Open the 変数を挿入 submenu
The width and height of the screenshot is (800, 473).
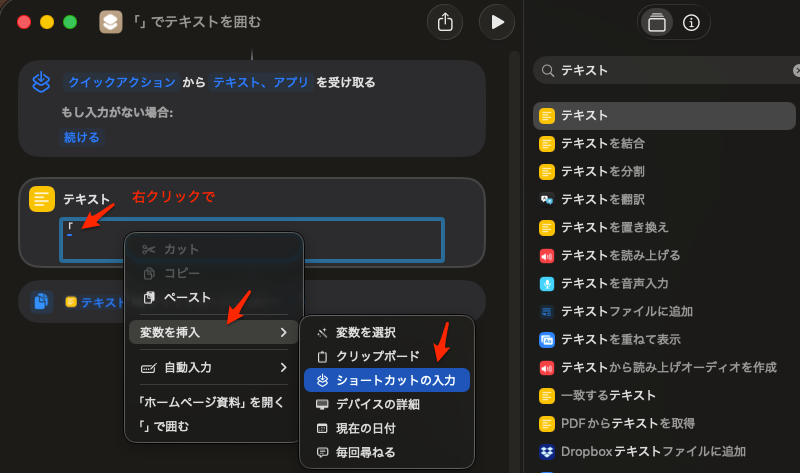[x=214, y=333]
